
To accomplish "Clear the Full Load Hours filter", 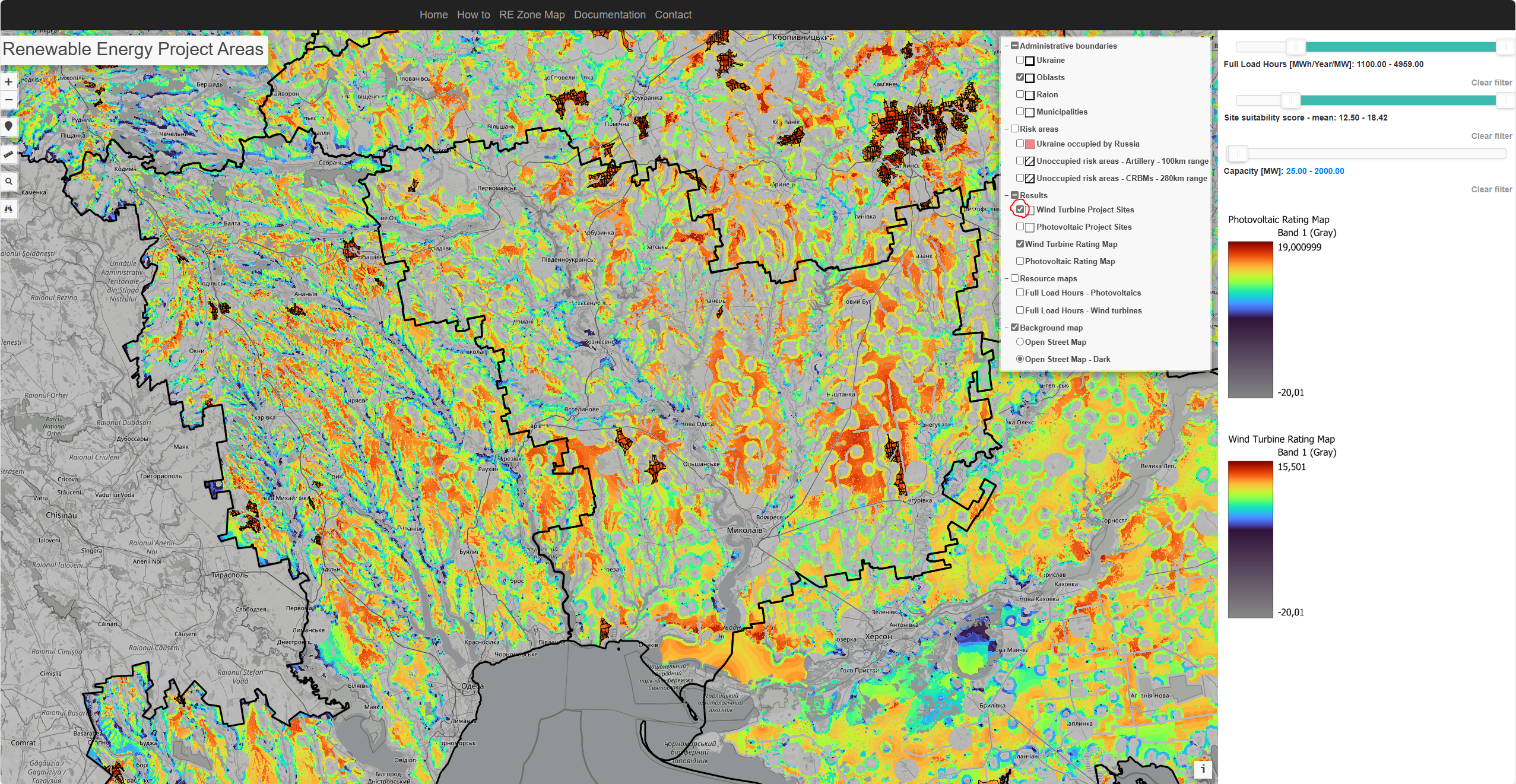I will 1491,82.
